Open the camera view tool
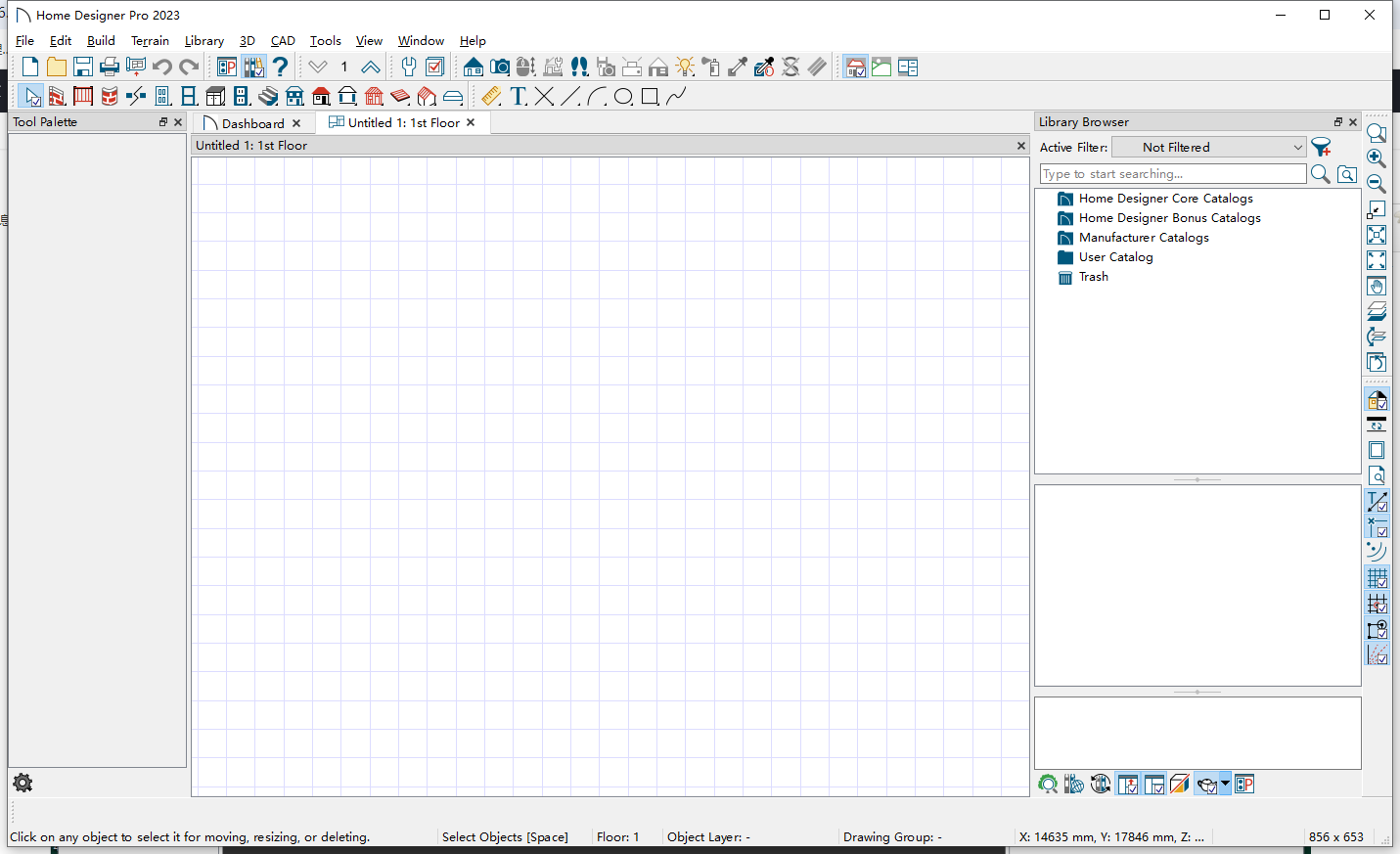The width and height of the screenshot is (1400, 854). point(500,67)
